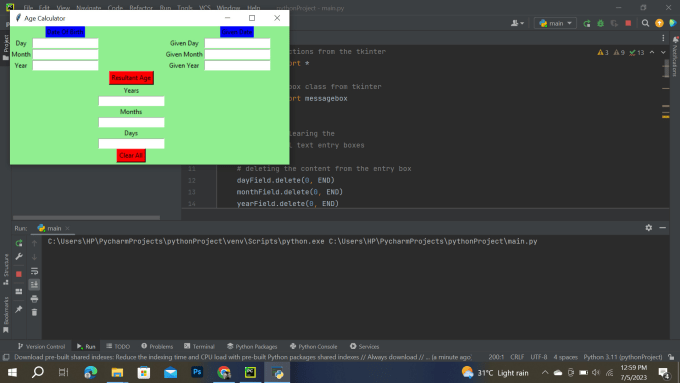Screen dimensions: 680x383
Task: Open the Structure side panel tab
Action: click(x=6, y=269)
